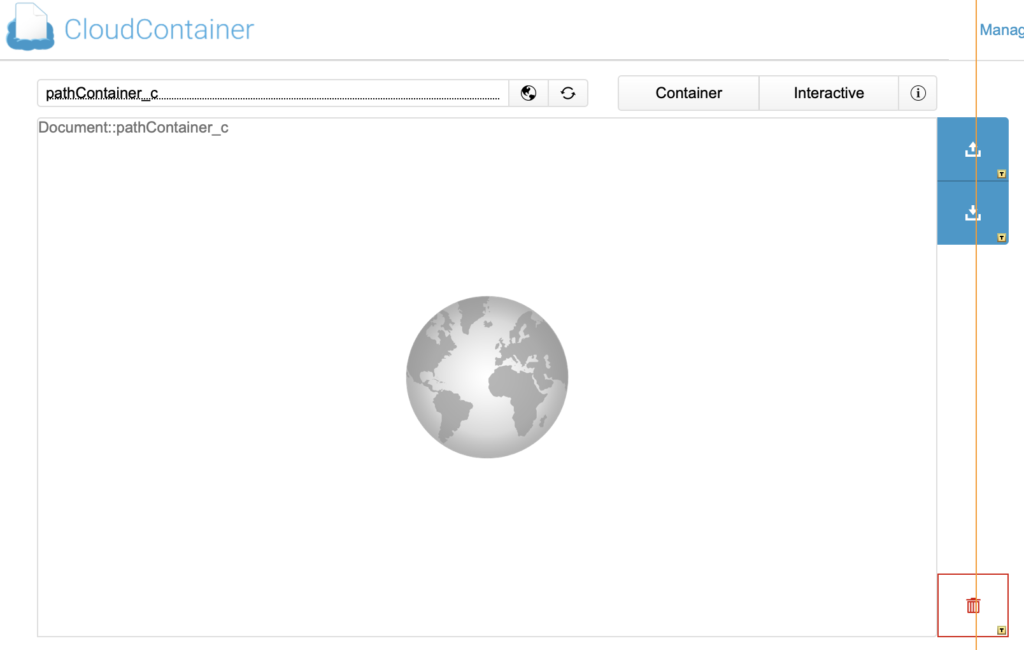
Task: Click the upload icon in the blue tile
Action: (x=972, y=149)
